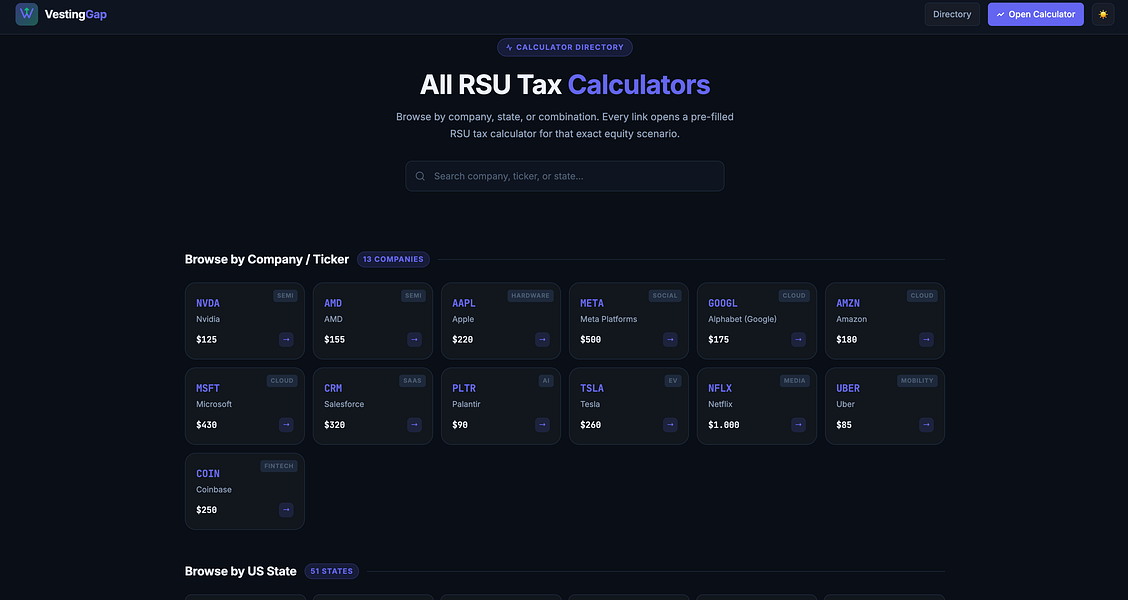
Task: Click the $500 Meta price
Action: [x=591, y=340]
